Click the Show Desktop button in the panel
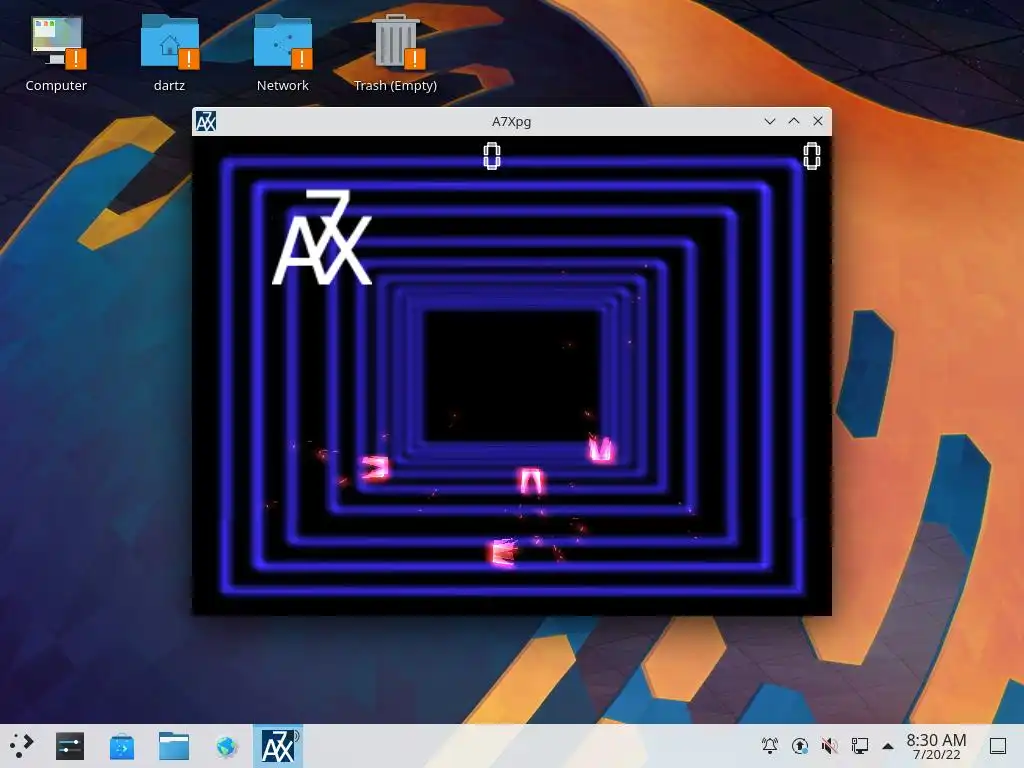Viewport: 1024px width, 768px height. tap(998, 745)
